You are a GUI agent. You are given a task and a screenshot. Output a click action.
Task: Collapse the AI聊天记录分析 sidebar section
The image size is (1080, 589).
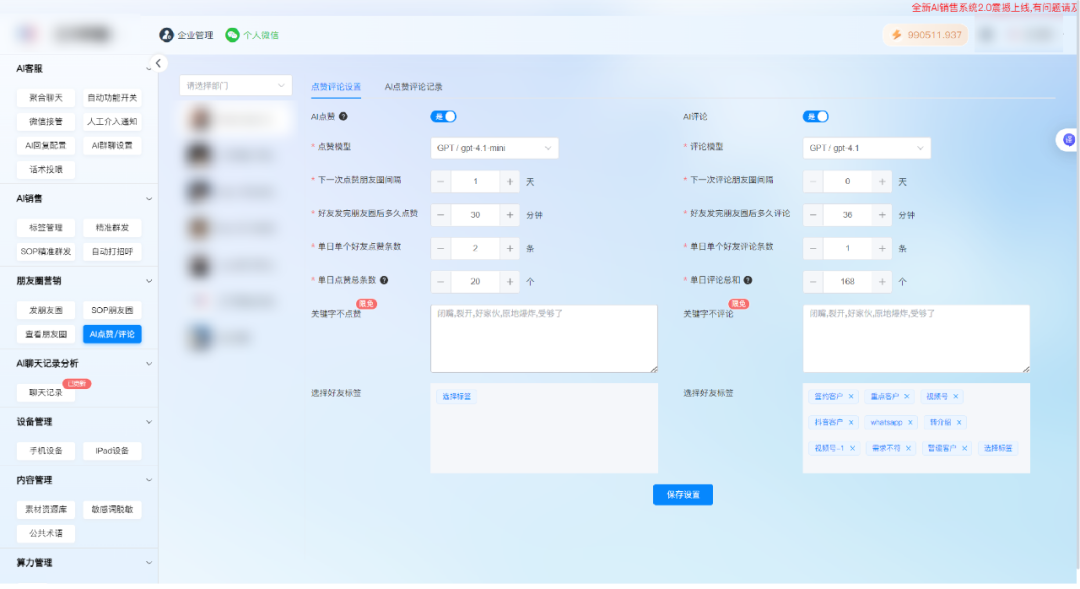149,364
